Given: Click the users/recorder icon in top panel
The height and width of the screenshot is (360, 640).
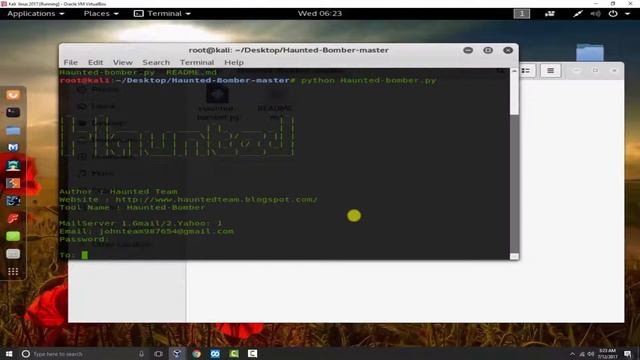Looking at the screenshot, I should 550,13.
